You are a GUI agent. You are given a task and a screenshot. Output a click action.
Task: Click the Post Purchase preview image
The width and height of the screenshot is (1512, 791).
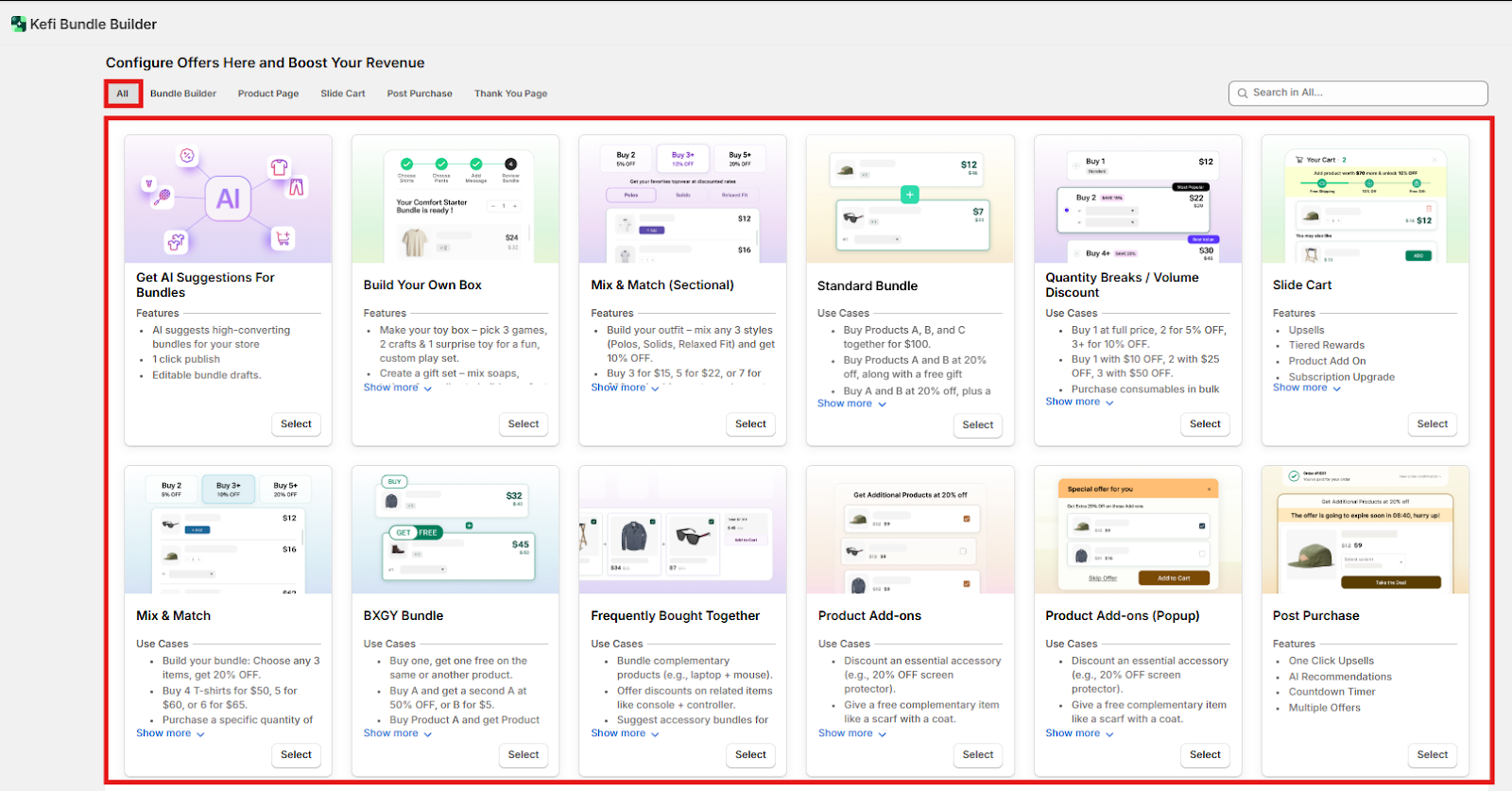click(1365, 530)
